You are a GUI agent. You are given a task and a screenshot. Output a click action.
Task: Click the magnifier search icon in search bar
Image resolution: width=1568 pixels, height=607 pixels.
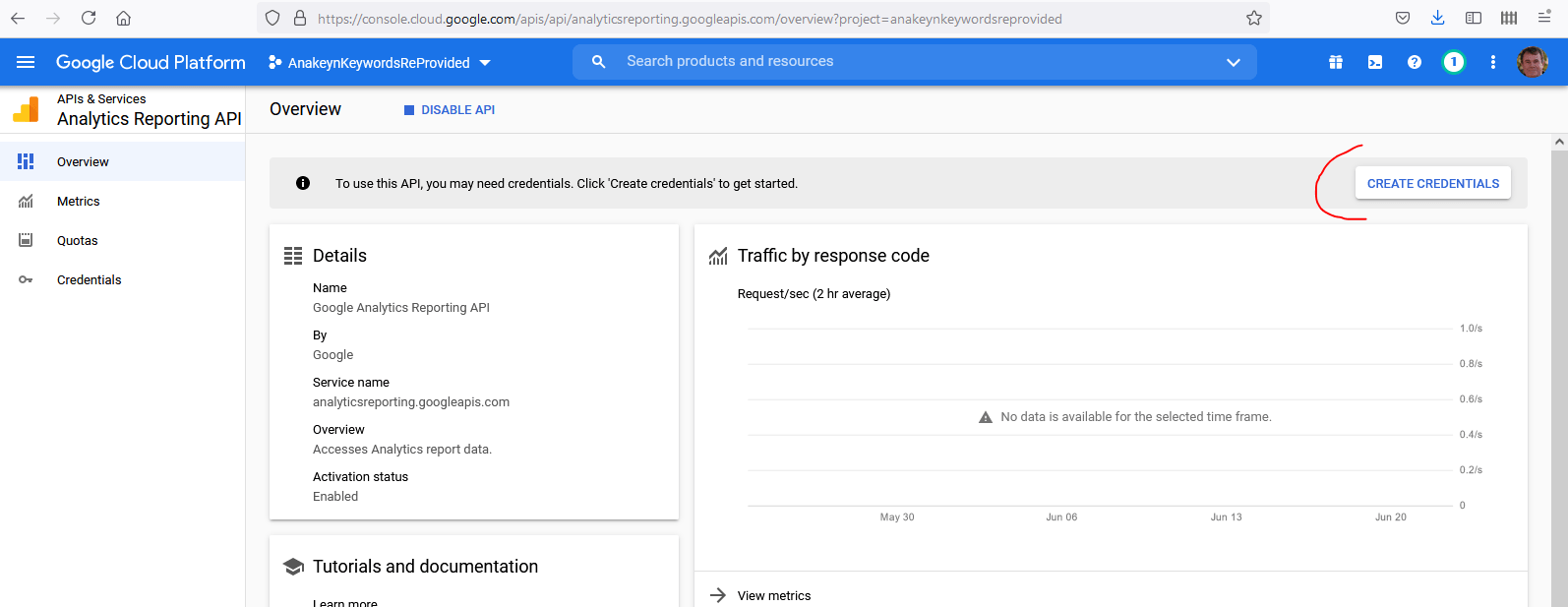[598, 62]
